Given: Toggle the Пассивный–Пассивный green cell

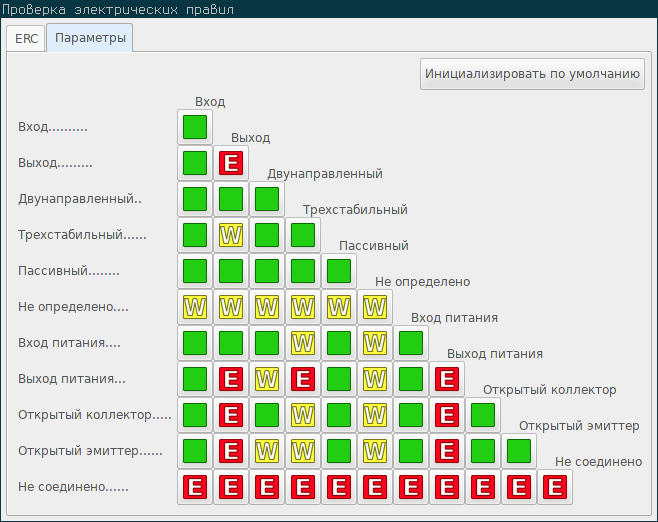Looking at the screenshot, I should click(x=339, y=271).
